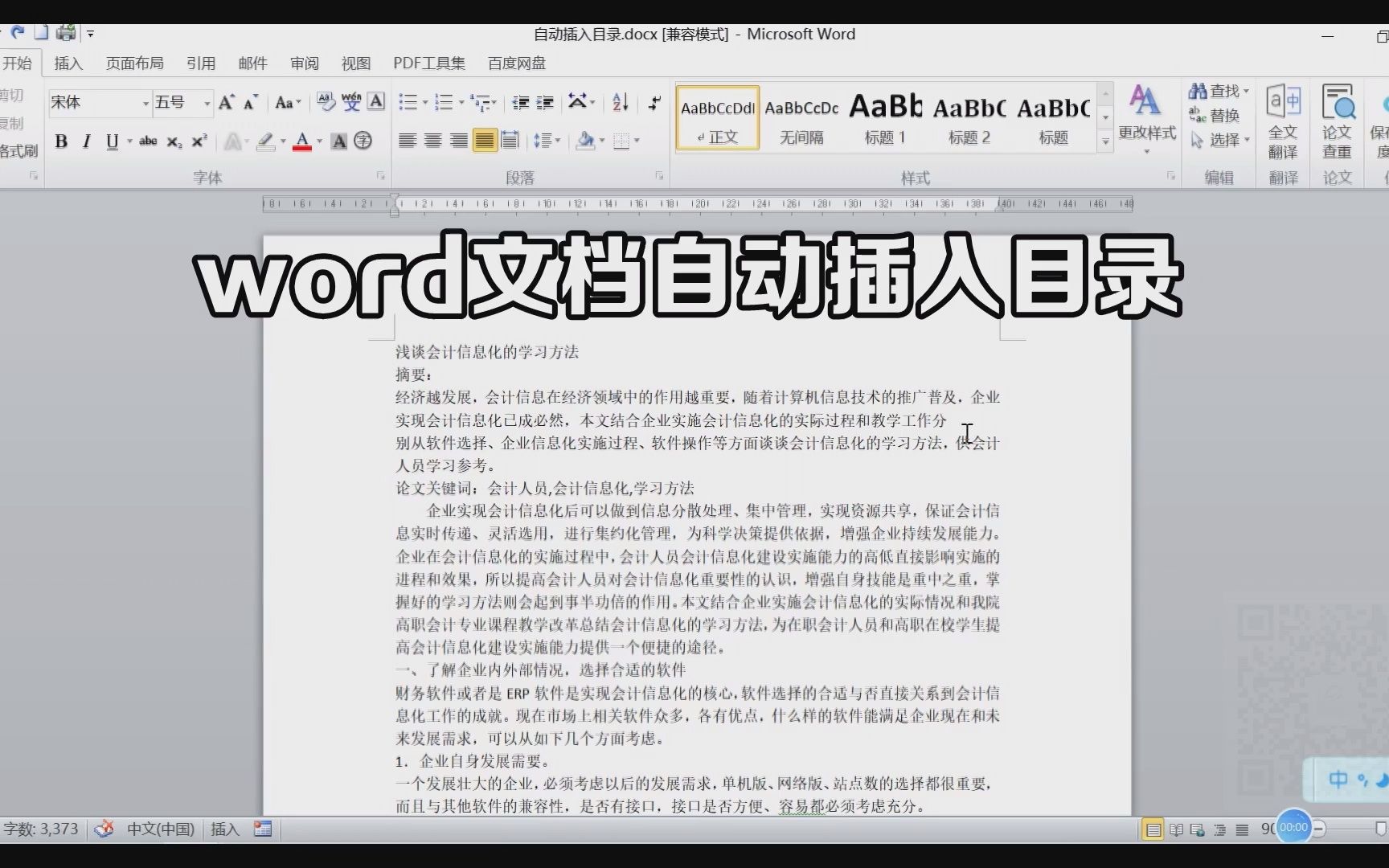Click the Line Spacing icon

coord(543,141)
